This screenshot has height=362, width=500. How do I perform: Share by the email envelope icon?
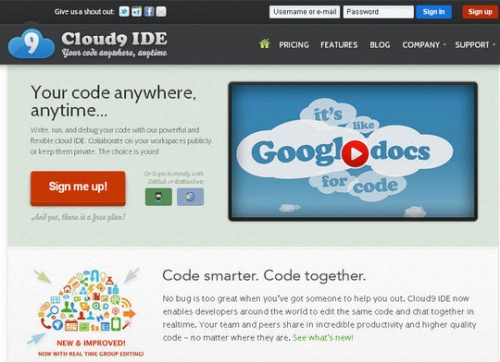click(161, 12)
